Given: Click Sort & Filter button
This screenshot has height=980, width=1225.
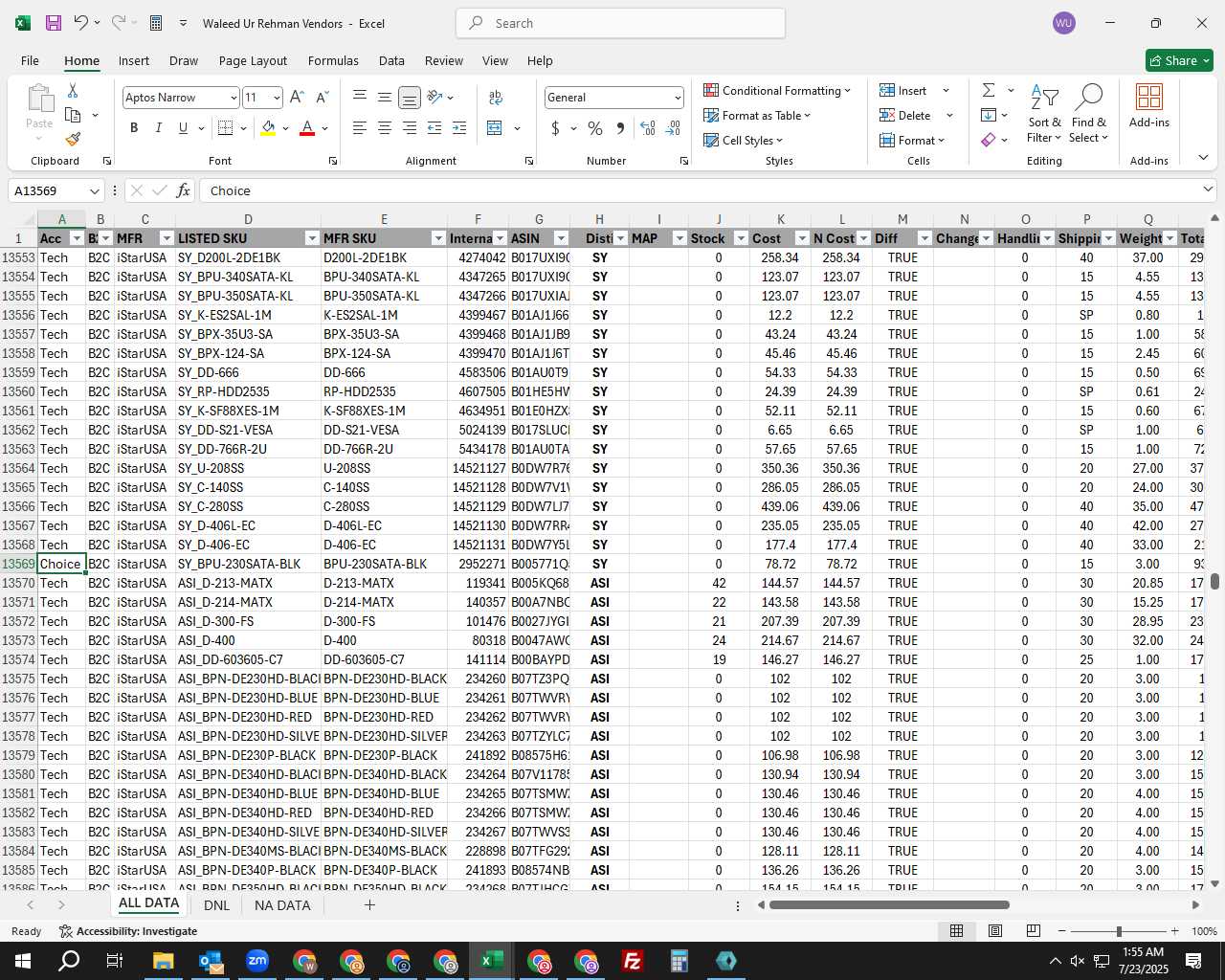Looking at the screenshot, I should click(1045, 113).
